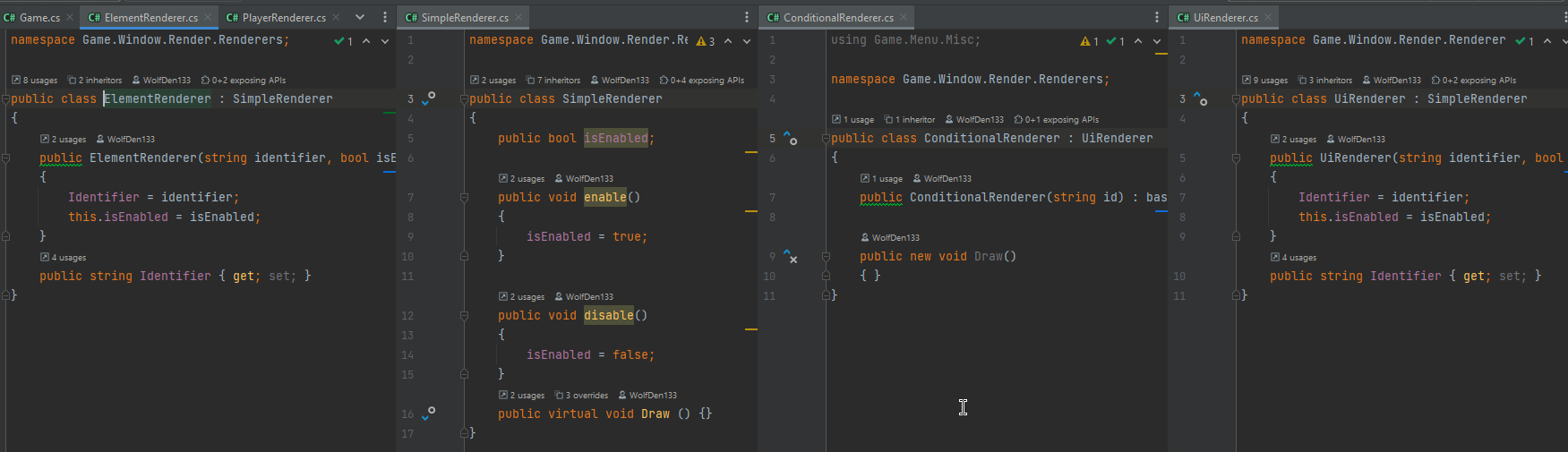Jump to next warning in SimpleRenderer.cs
This screenshot has width=1568, height=452.
747,41
